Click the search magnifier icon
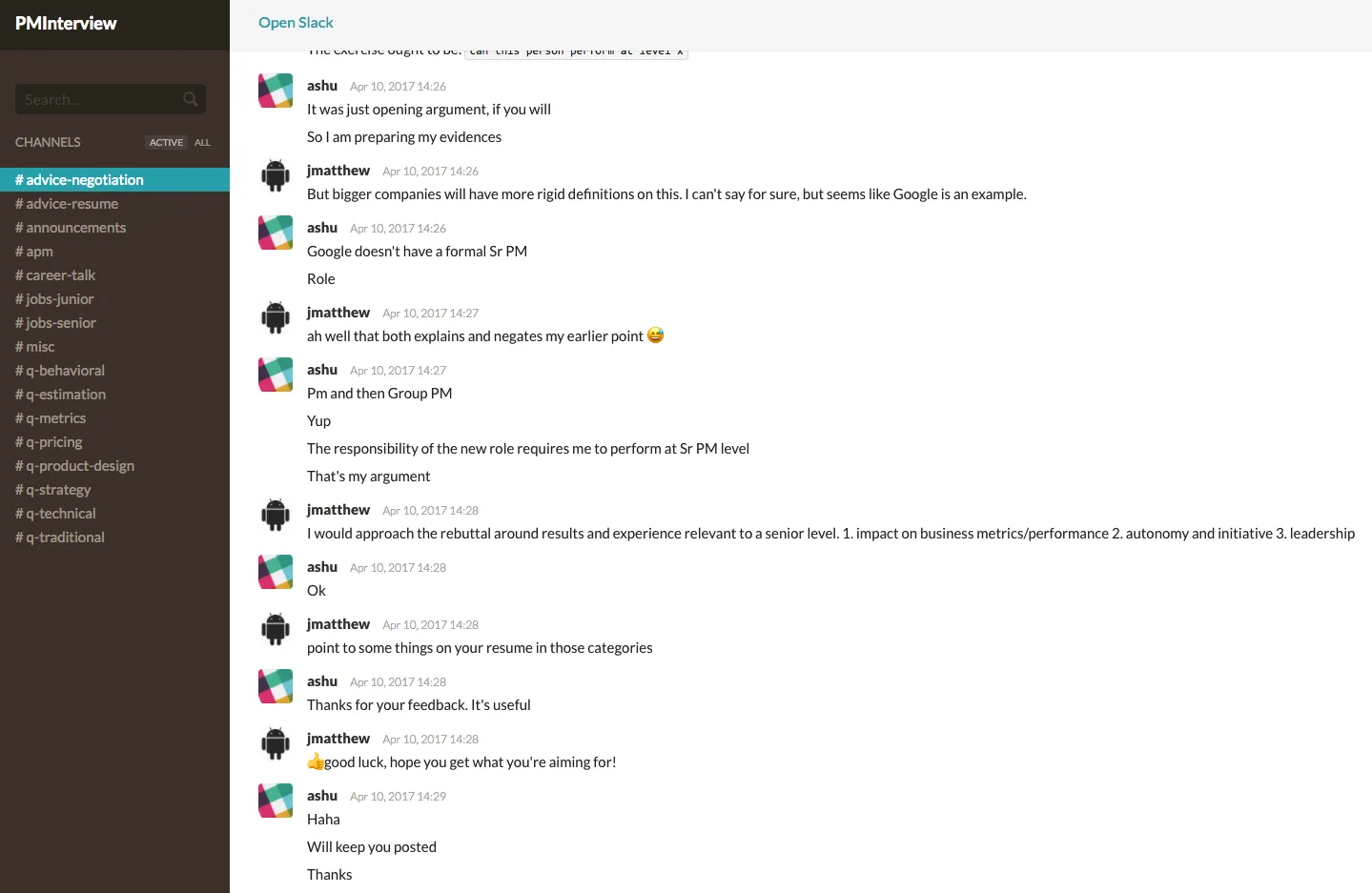Viewport: 1372px width, 893px height. [191, 99]
